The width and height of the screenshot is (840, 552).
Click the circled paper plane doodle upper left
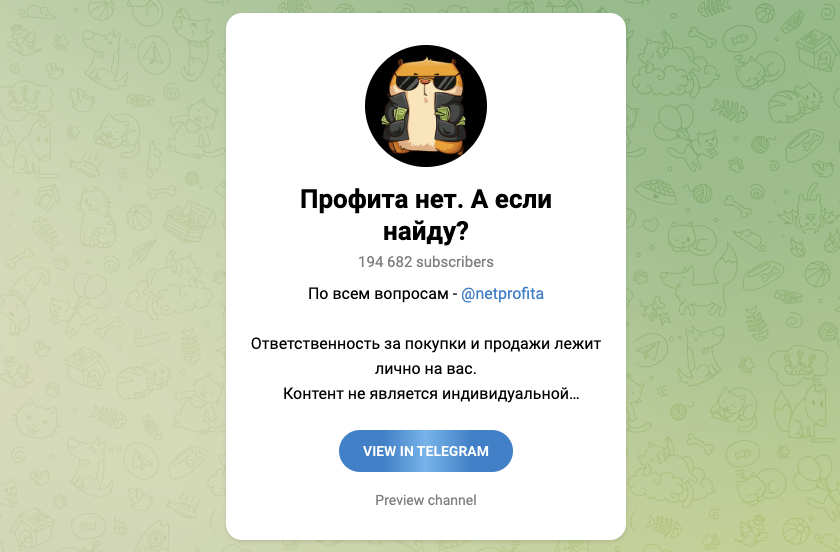154,54
